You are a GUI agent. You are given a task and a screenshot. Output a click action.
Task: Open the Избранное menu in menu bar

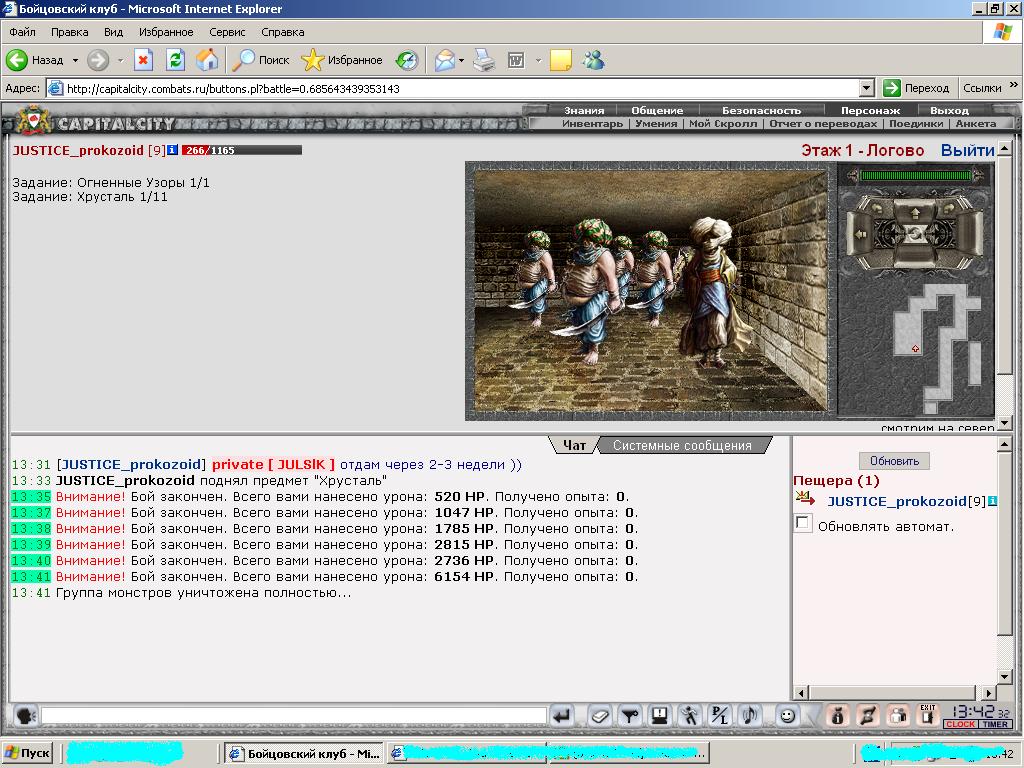[x=166, y=32]
